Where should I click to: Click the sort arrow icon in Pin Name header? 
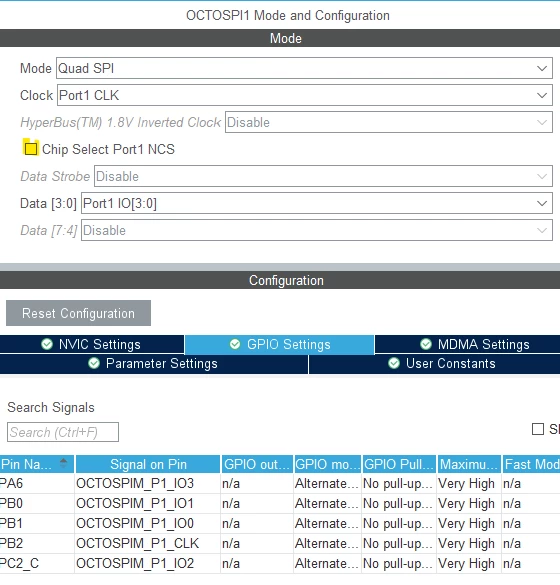[x=63, y=463]
